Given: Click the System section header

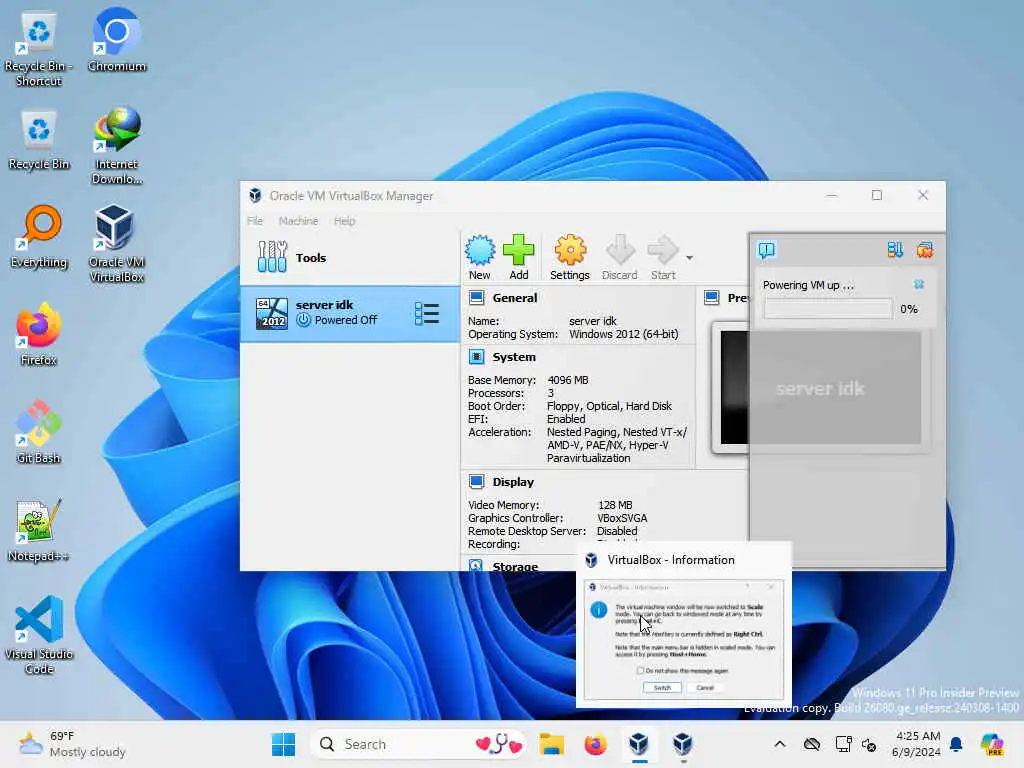Looking at the screenshot, I should 513,357.
